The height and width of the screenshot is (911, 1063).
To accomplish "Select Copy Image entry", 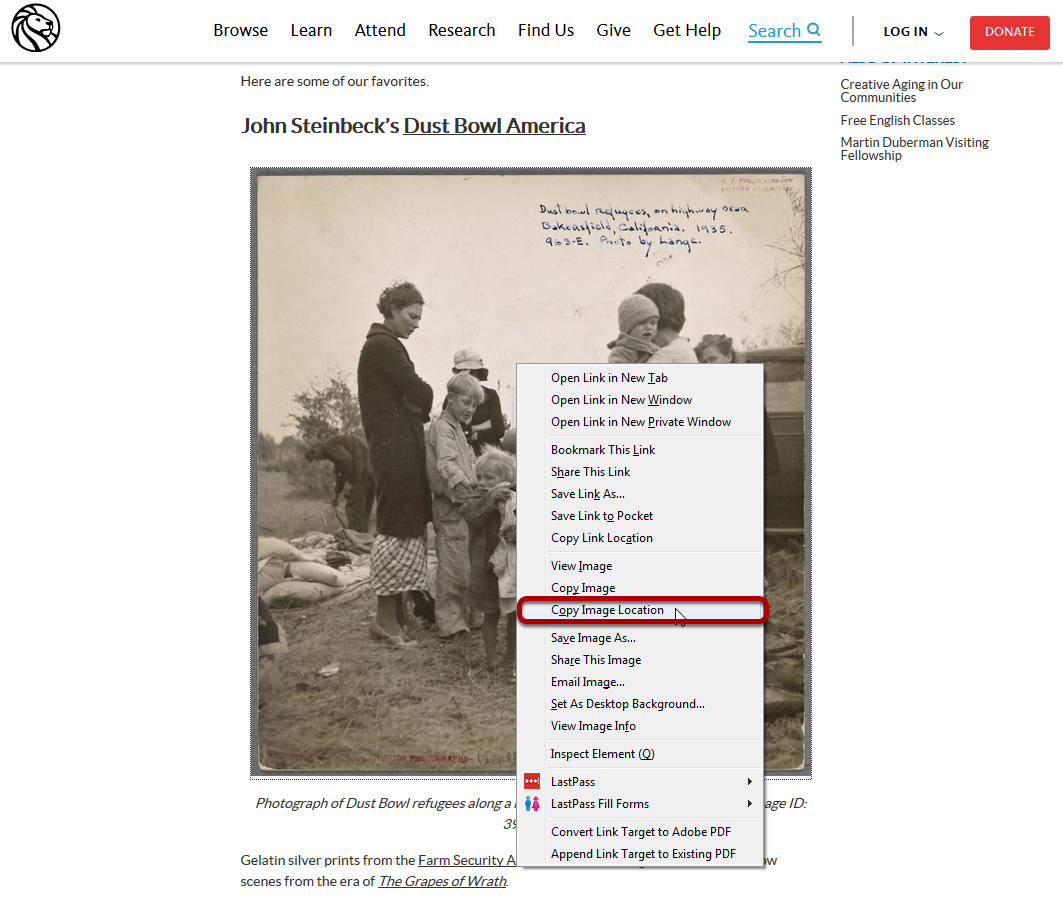I will point(641,588).
